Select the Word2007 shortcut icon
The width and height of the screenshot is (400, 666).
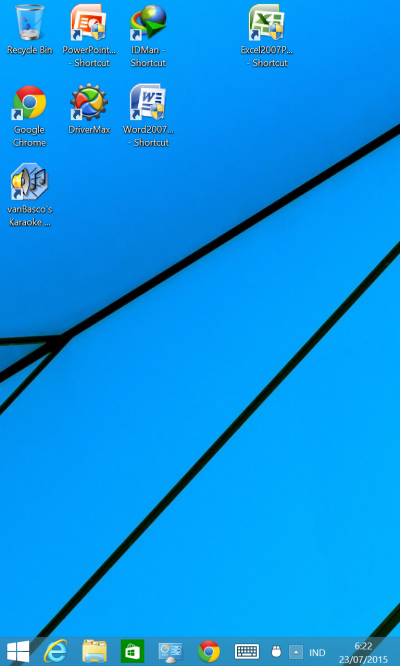[148, 116]
